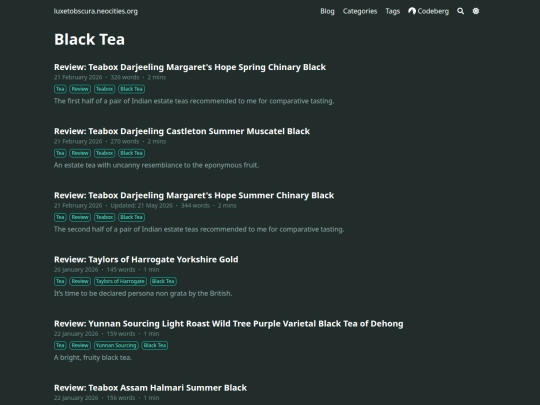Select Teabox tag under Summer Chinary review
The width and height of the screenshot is (540, 405).
(104, 217)
